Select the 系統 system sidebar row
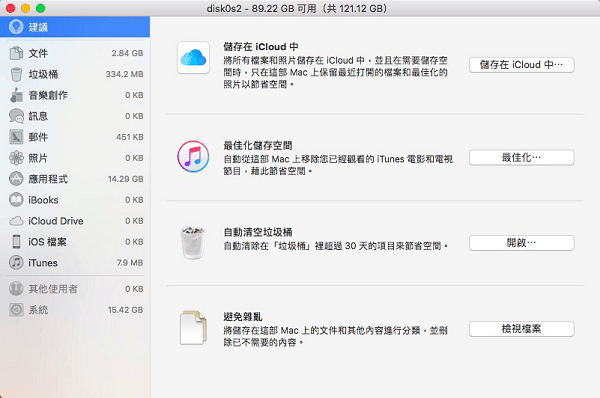Image resolution: width=600 pixels, height=398 pixels. pos(75,310)
